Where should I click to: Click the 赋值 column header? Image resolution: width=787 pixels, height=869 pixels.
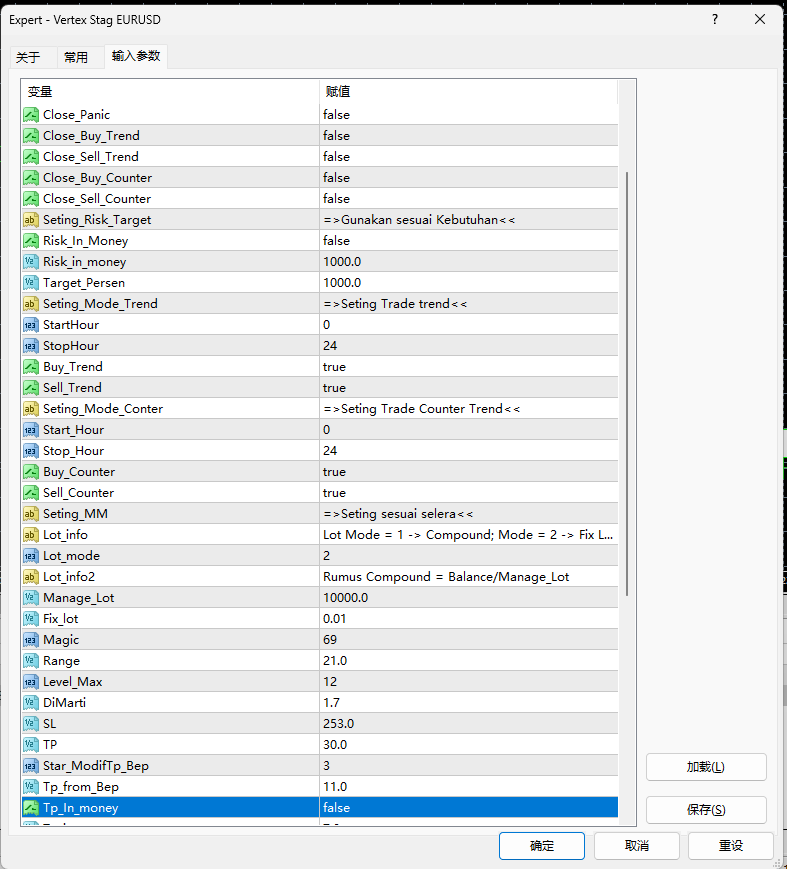468,91
